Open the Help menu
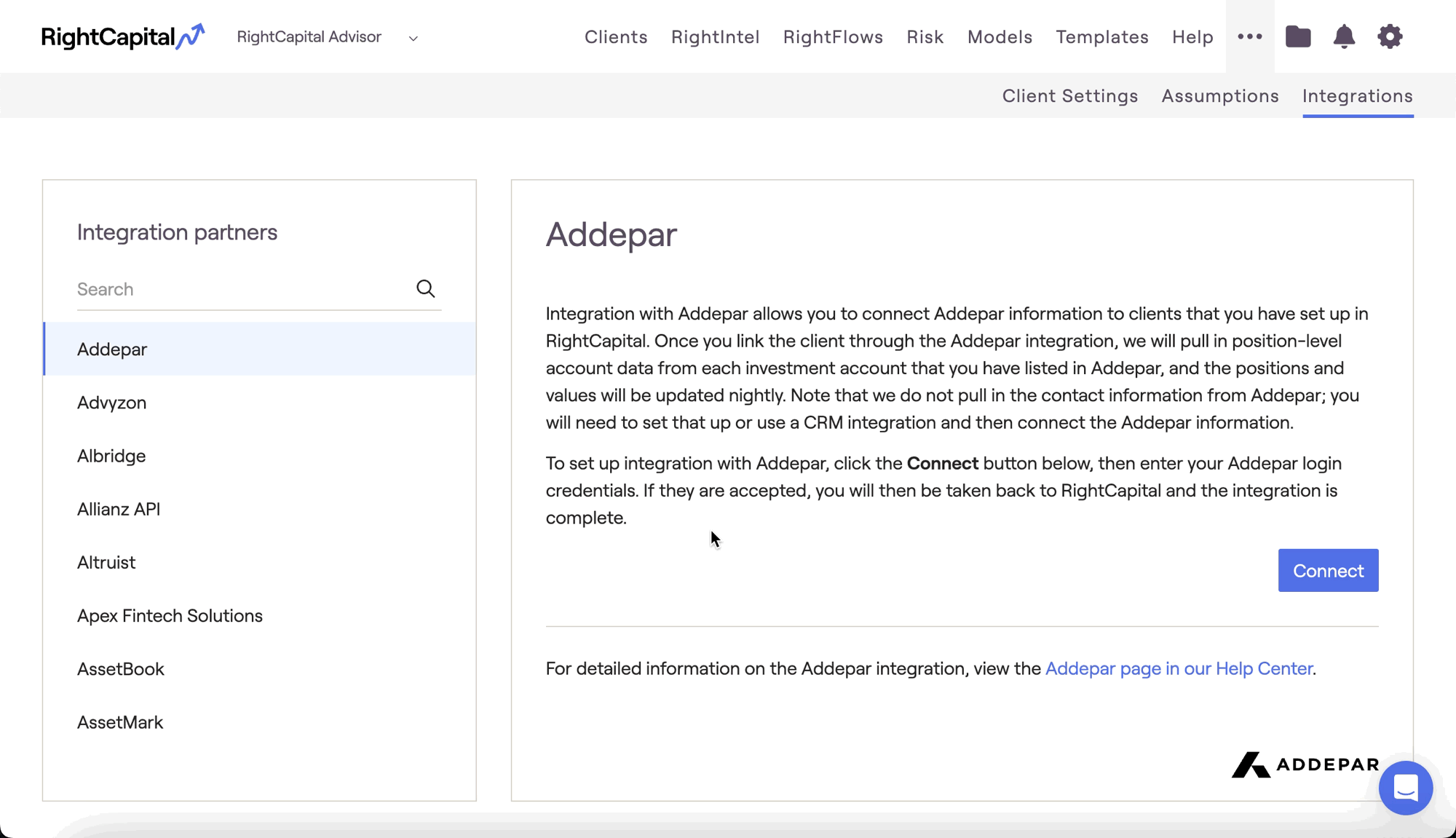Image resolution: width=1456 pixels, height=838 pixels. point(1192,37)
